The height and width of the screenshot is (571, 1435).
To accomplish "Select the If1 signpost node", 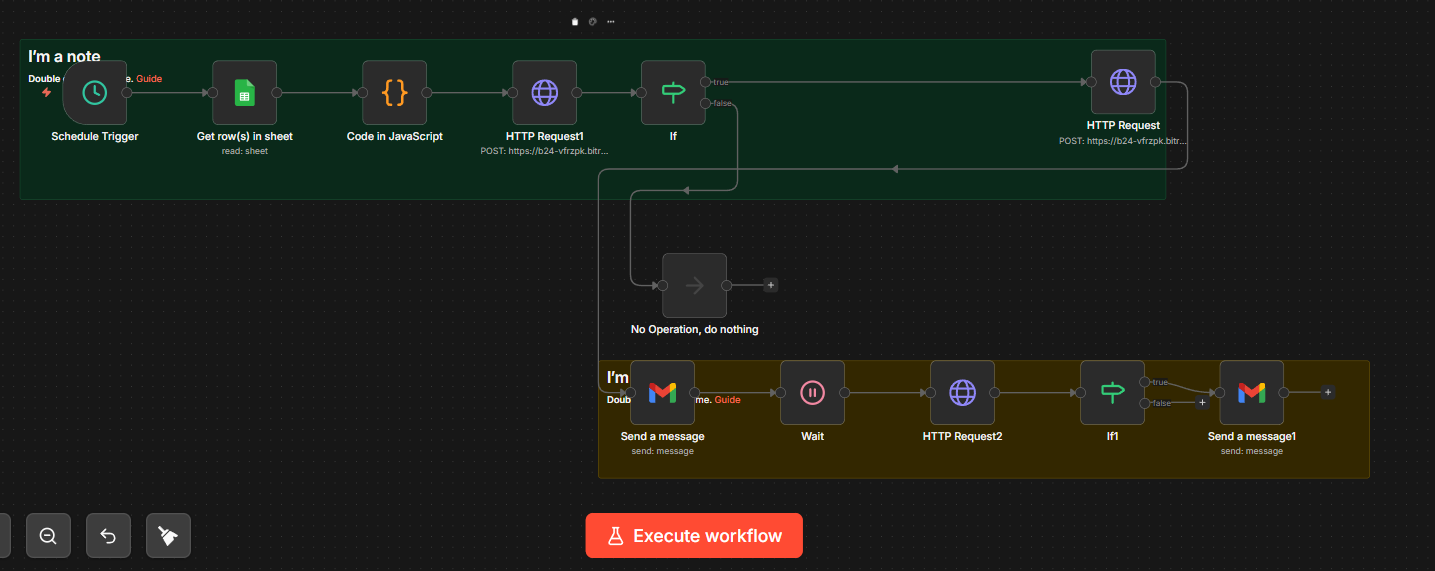I will pyautogui.click(x=1112, y=393).
